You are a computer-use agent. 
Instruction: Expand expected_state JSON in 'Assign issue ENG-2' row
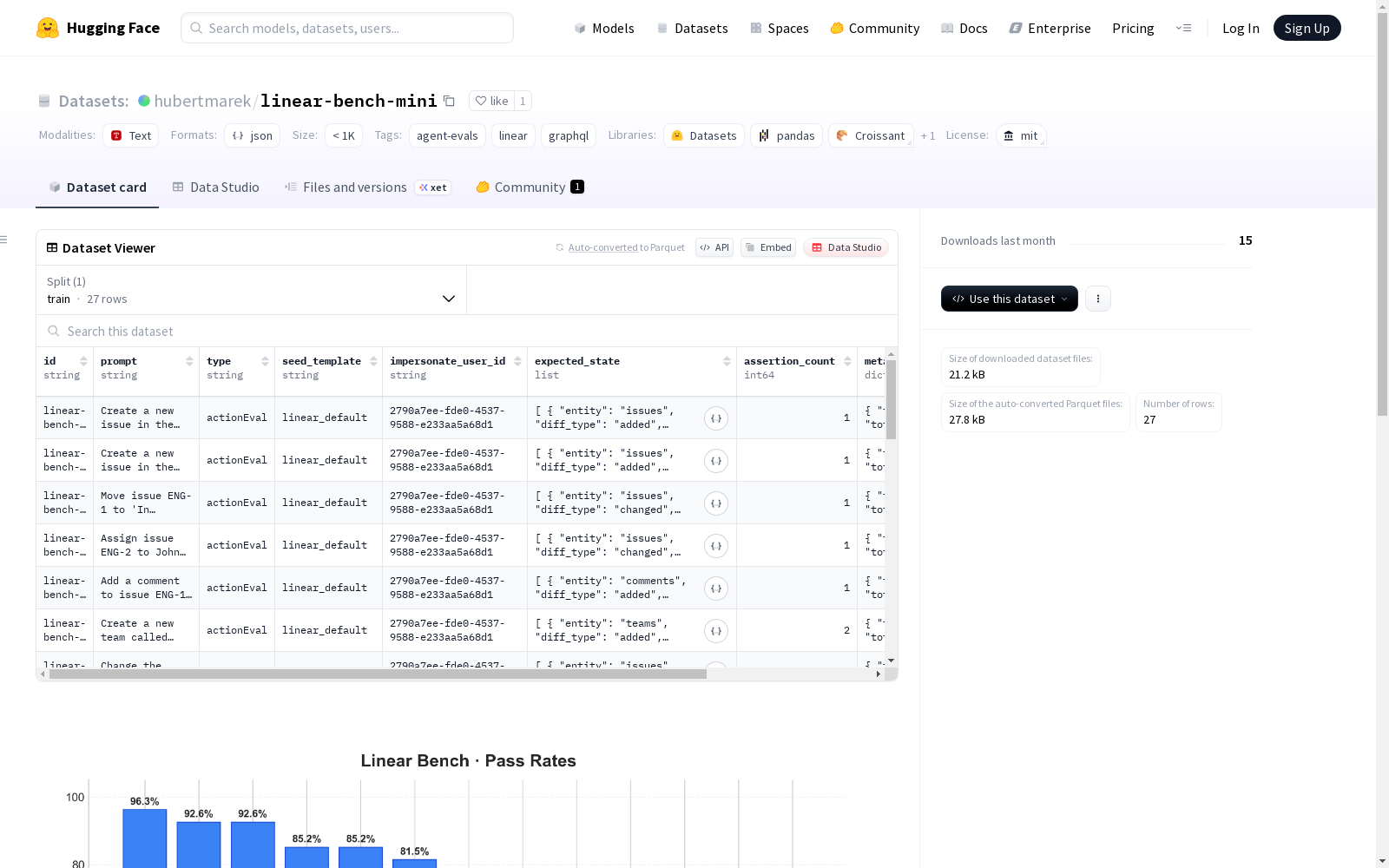click(716, 546)
